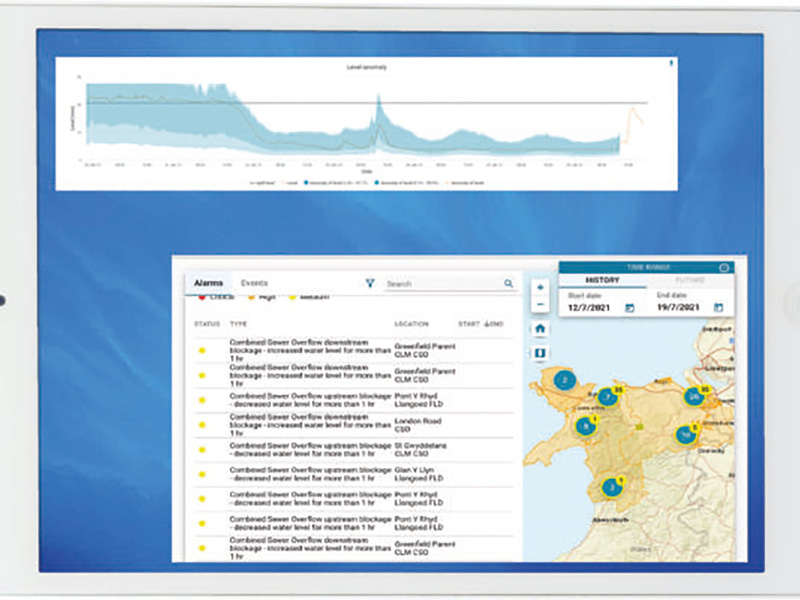Click the search magnifier icon
This screenshot has height=600, width=800.
[508, 284]
